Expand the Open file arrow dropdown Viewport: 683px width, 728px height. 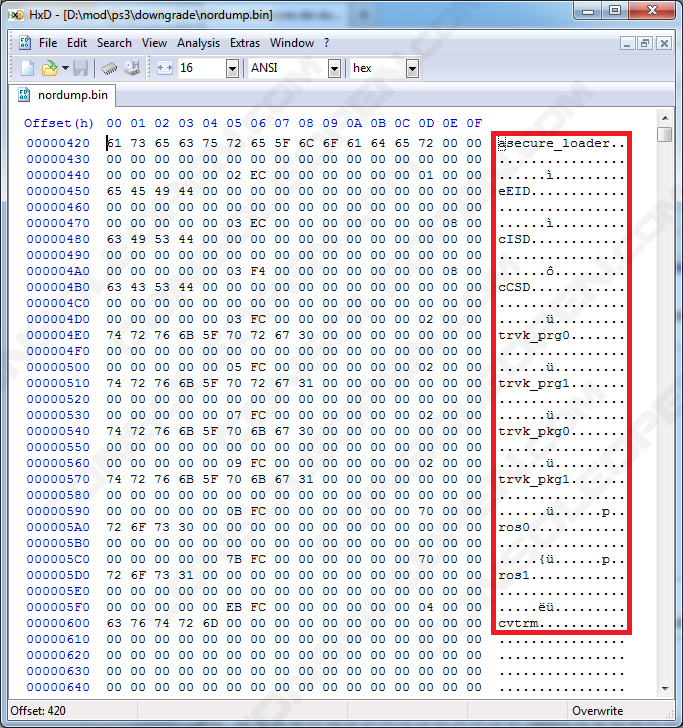click(65, 68)
